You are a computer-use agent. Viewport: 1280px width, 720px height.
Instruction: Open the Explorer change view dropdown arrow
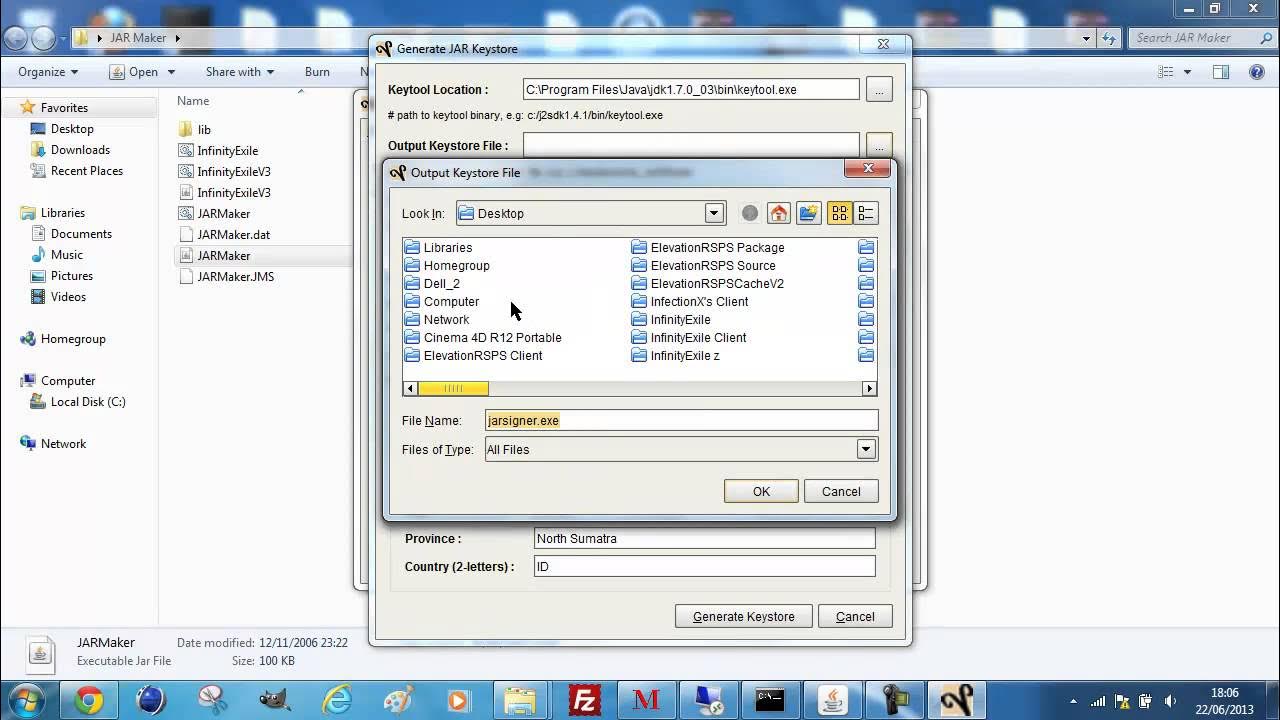(1188, 72)
